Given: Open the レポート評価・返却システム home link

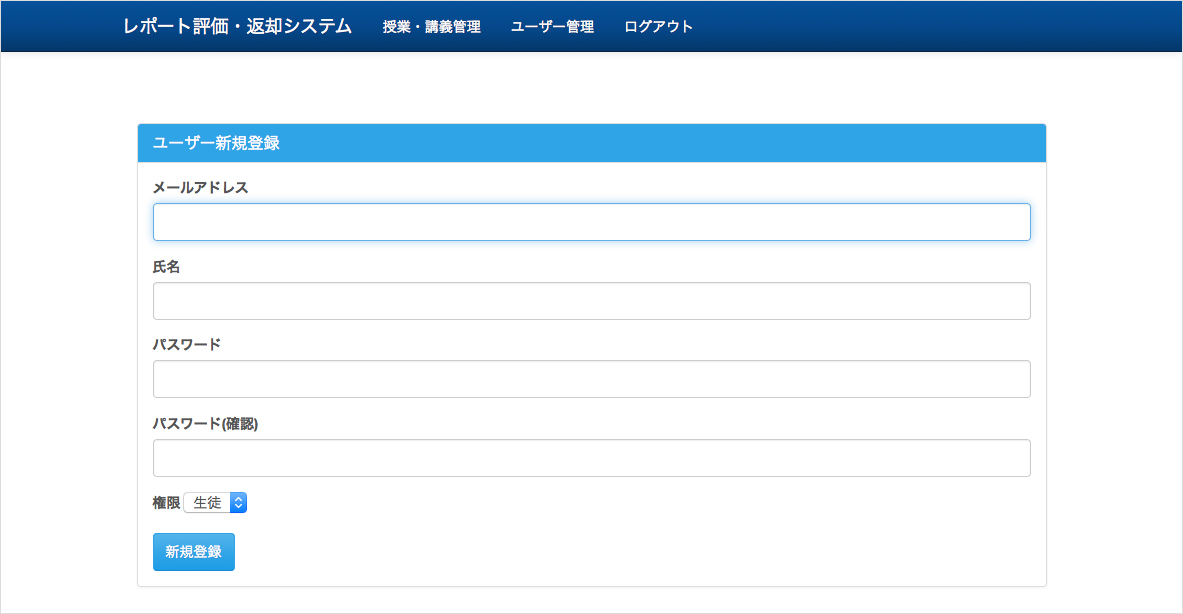Looking at the screenshot, I should coord(237,27).
